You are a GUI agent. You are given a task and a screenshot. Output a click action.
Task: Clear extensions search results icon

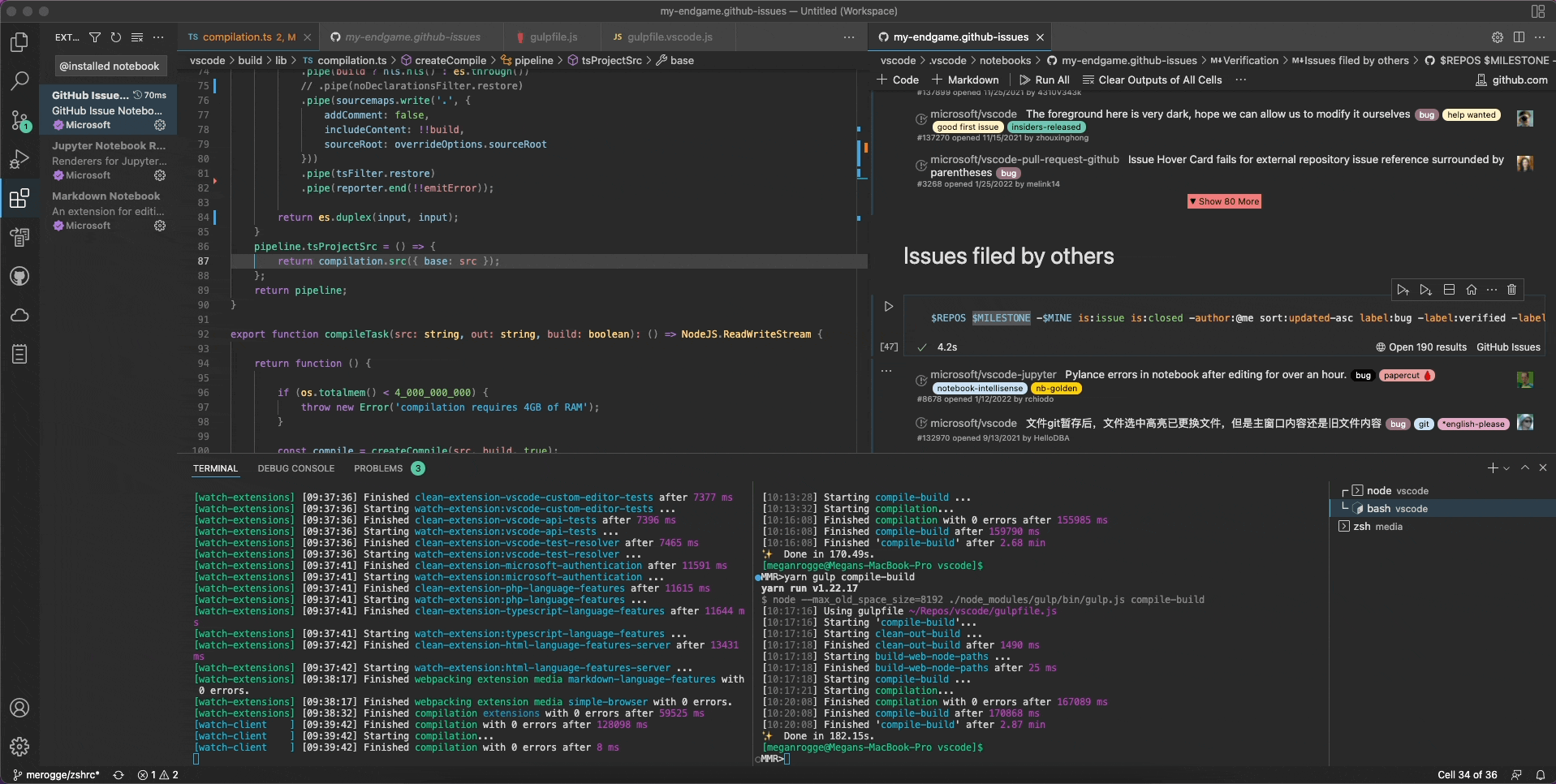(x=137, y=37)
